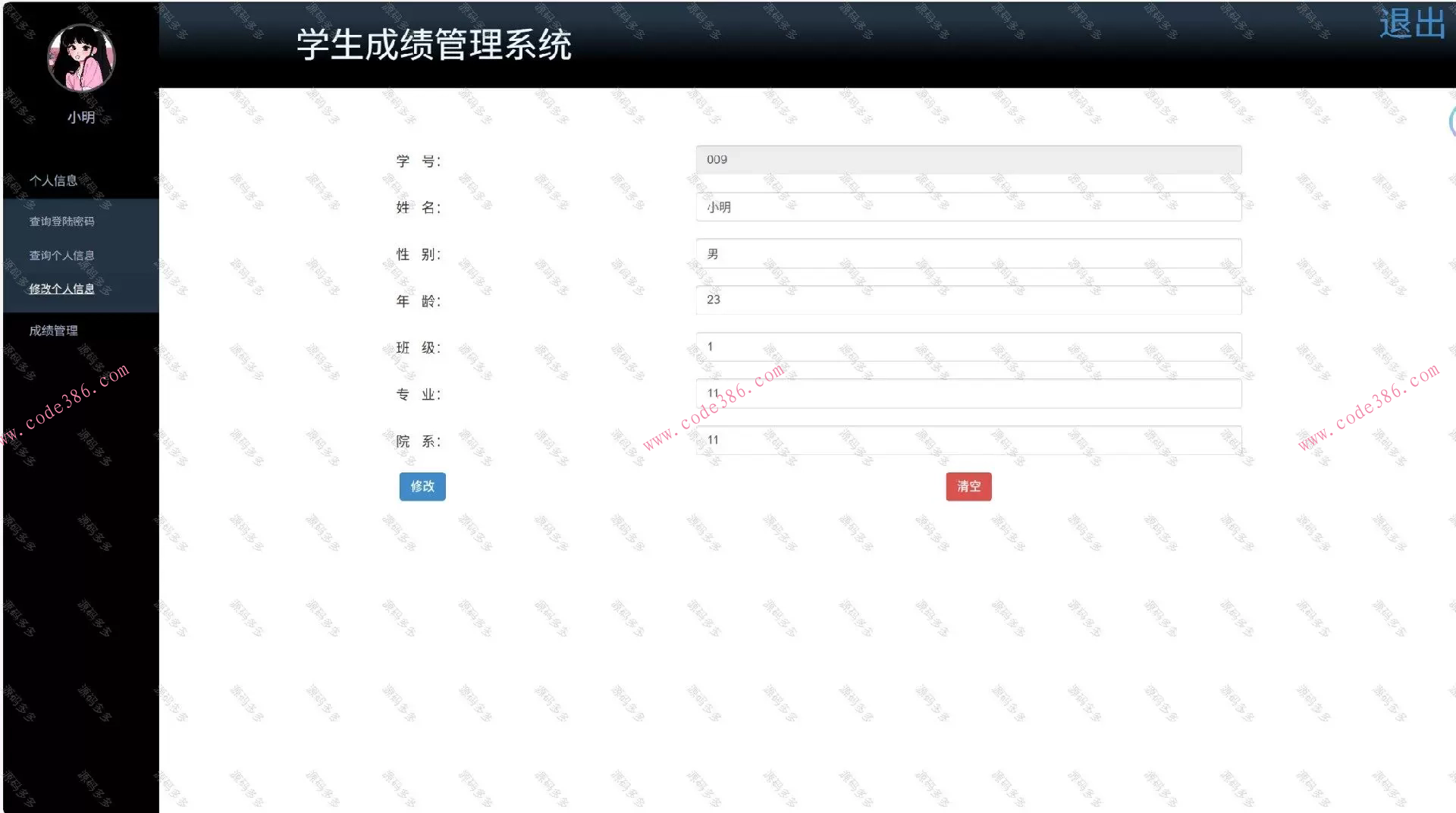
Task: Click the 院系 input field
Action: coord(968,440)
